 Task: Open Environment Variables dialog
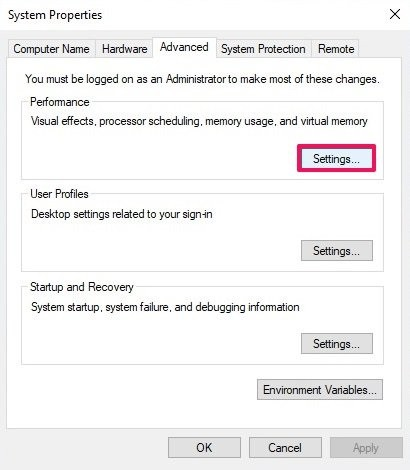point(320,390)
